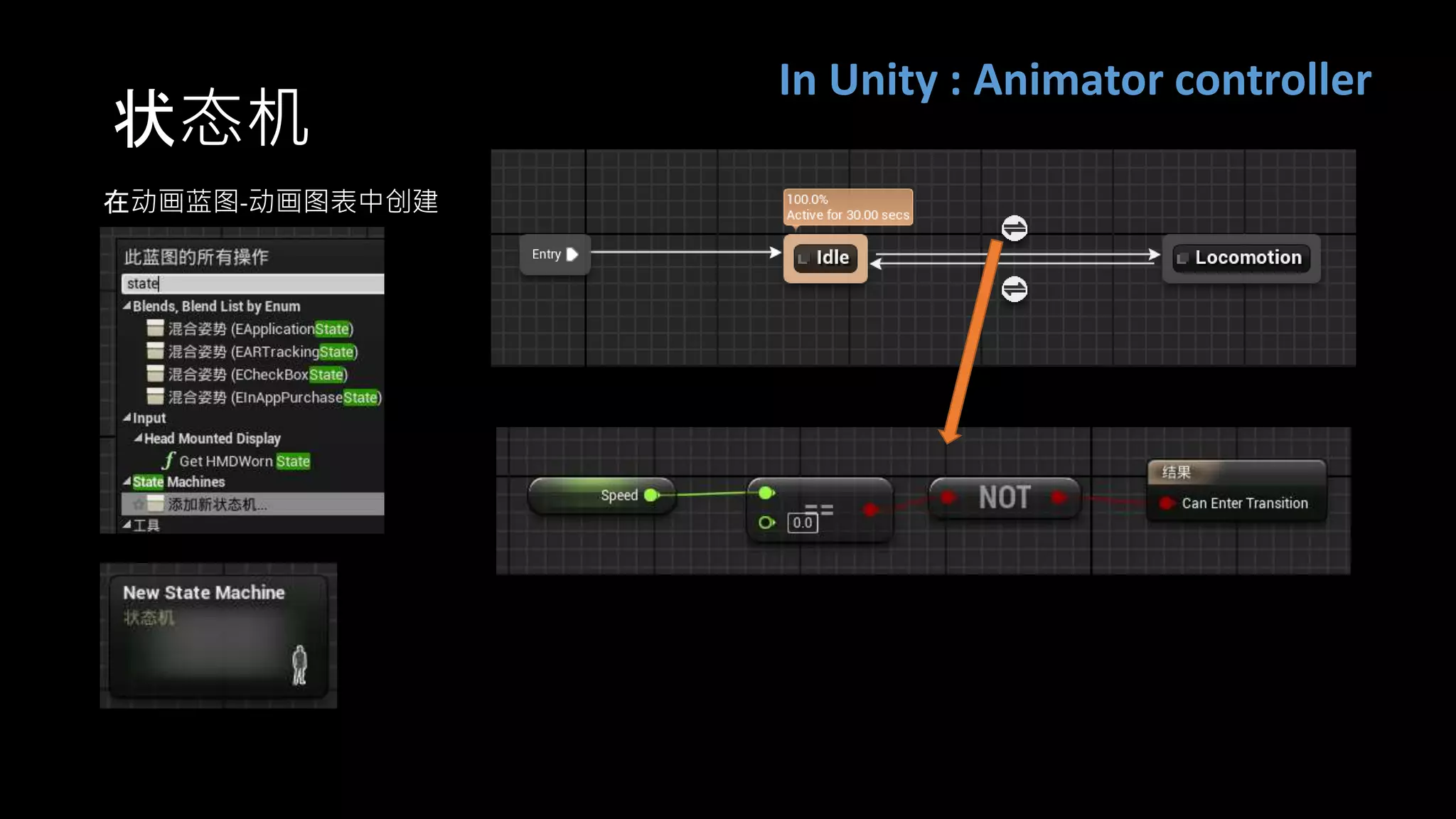Image resolution: width=1456 pixels, height=819 pixels.
Task: Click upper transition rule icon between states
Action: [x=1015, y=228]
